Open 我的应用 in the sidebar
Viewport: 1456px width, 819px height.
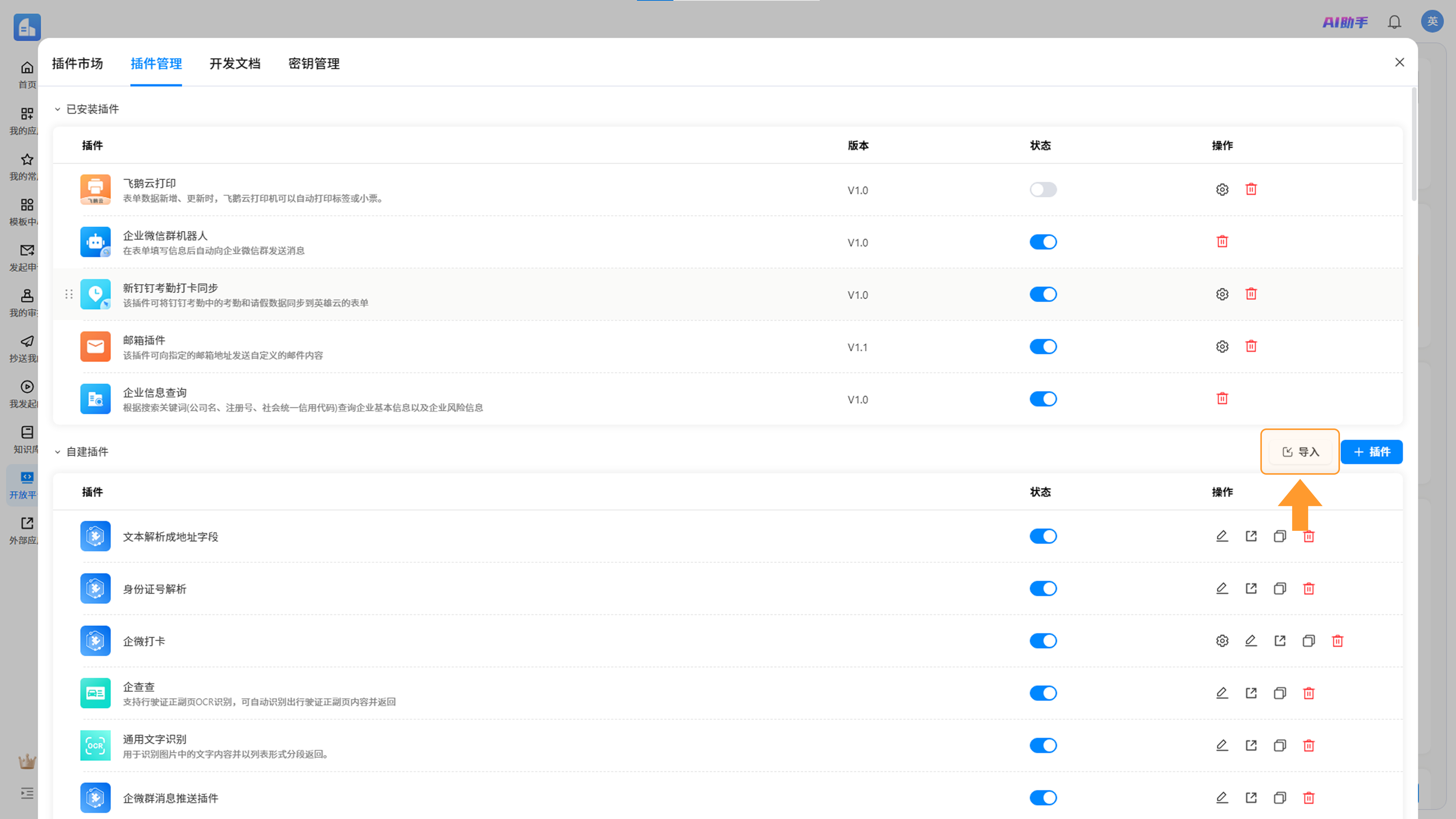click(x=24, y=121)
